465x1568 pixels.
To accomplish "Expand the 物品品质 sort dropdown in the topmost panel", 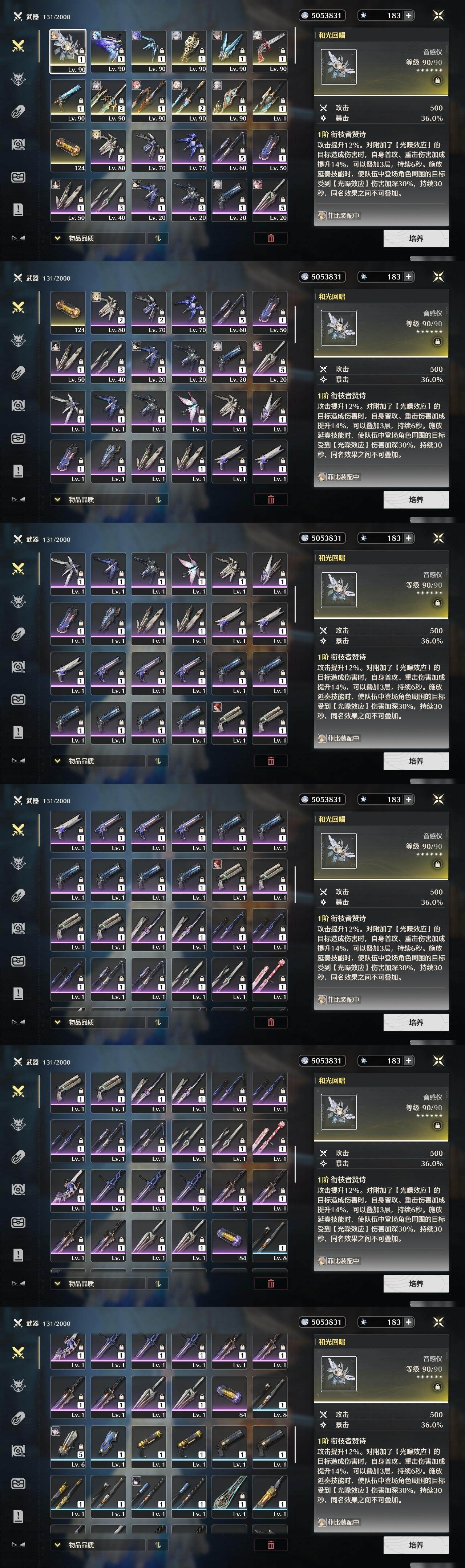I will pos(97,238).
